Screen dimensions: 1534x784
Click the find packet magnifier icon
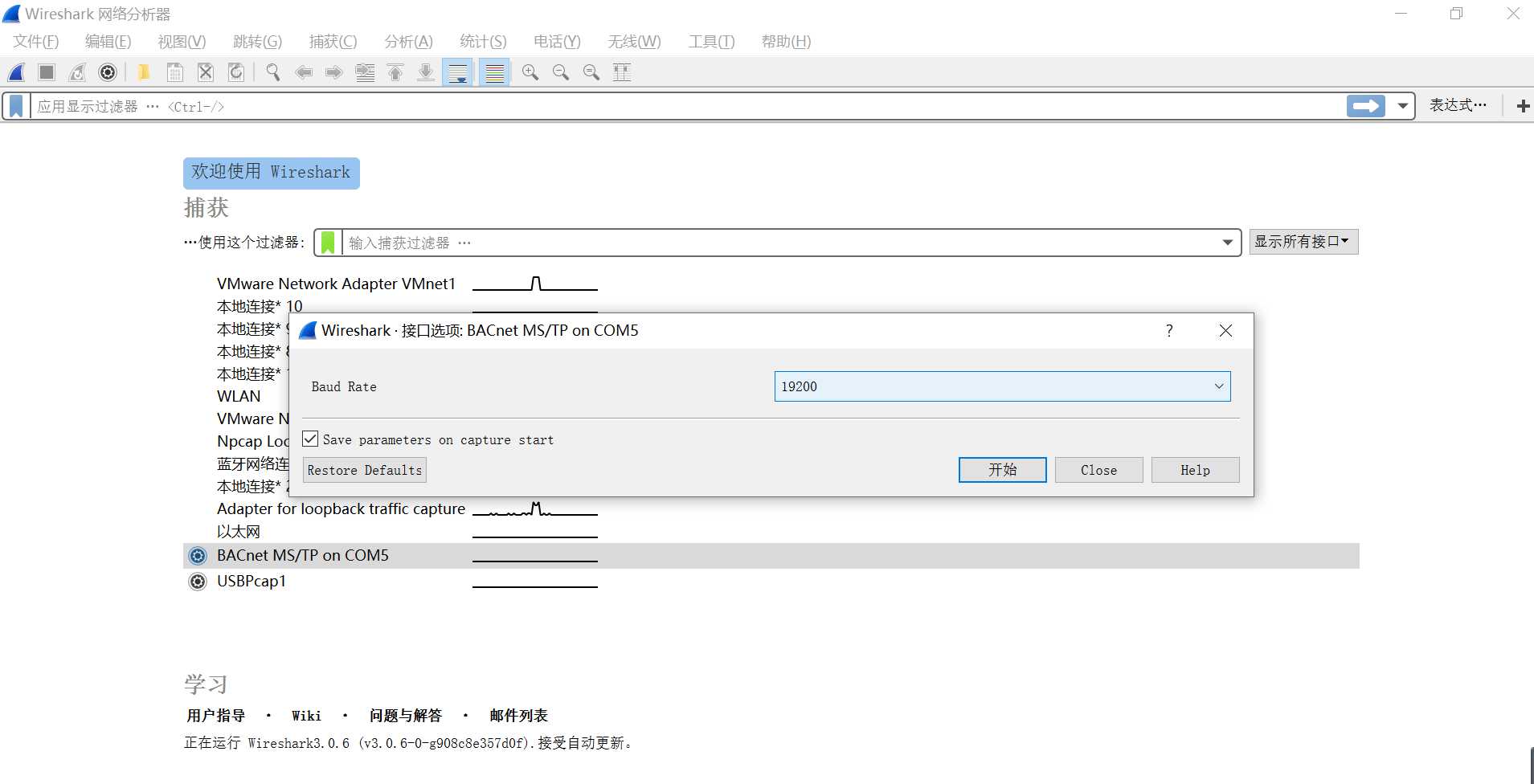click(273, 72)
